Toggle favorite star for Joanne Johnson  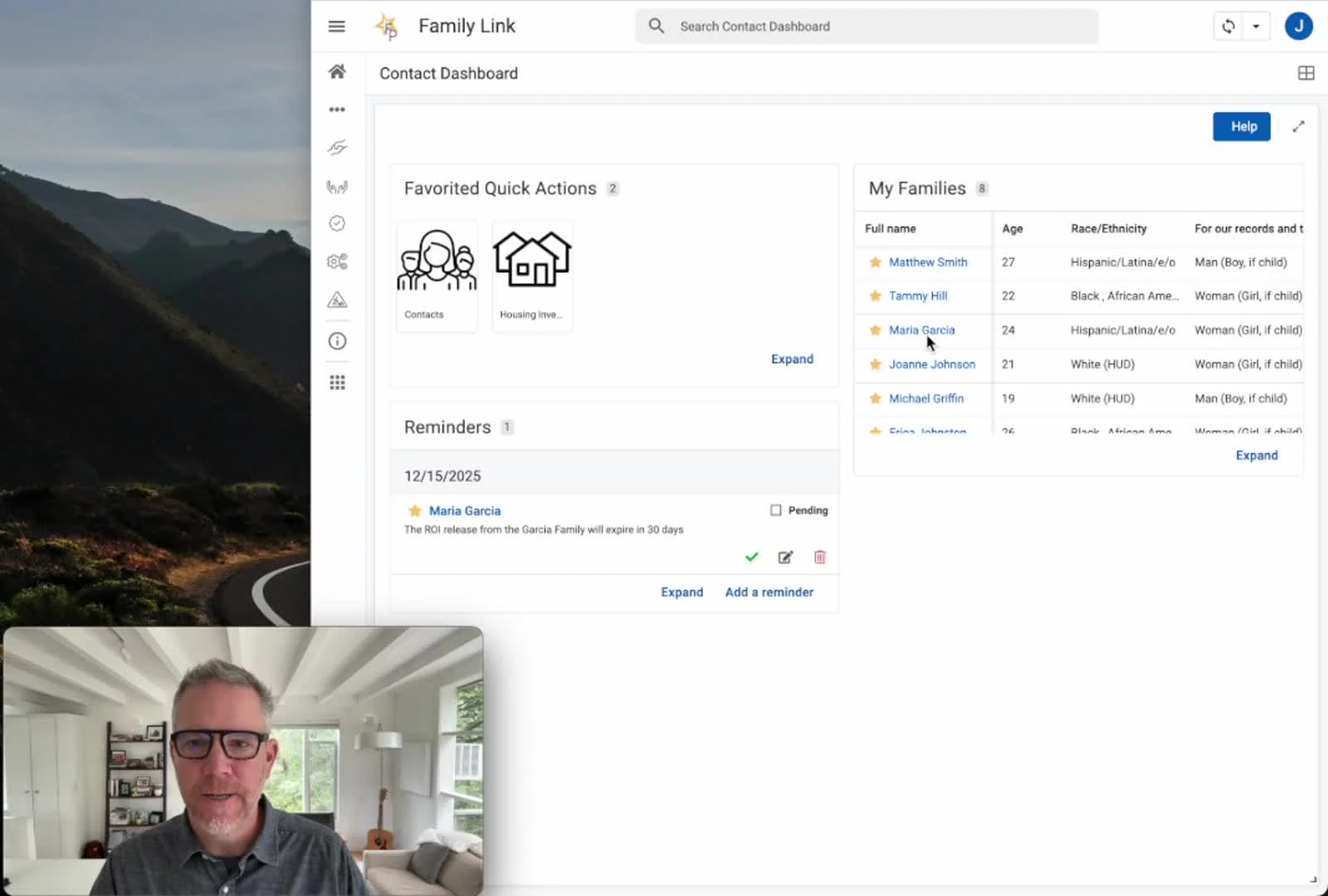875,364
